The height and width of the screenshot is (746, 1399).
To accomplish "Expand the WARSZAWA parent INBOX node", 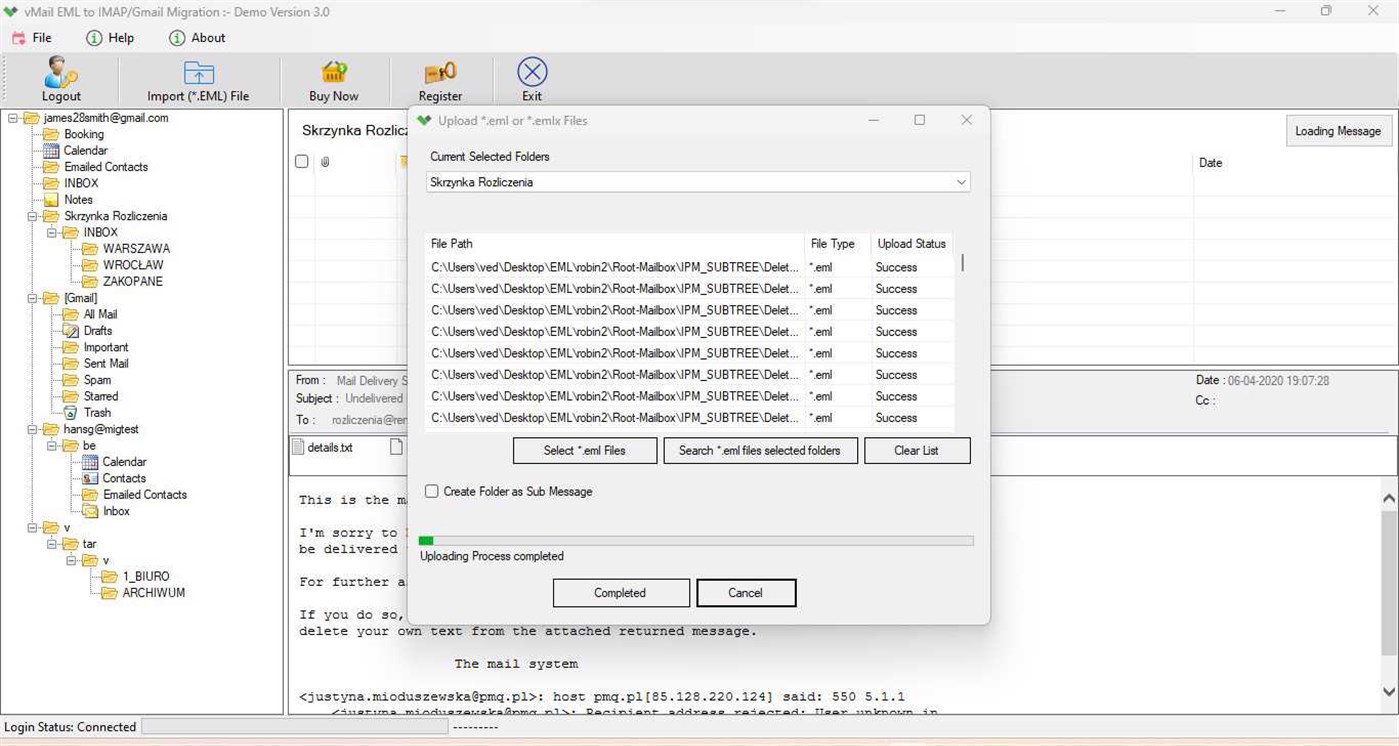I will 50,232.
